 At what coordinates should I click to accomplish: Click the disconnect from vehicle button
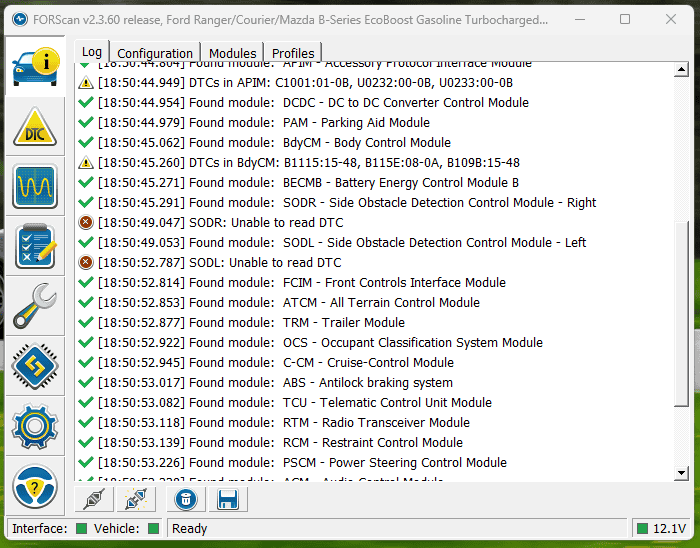tap(137, 499)
